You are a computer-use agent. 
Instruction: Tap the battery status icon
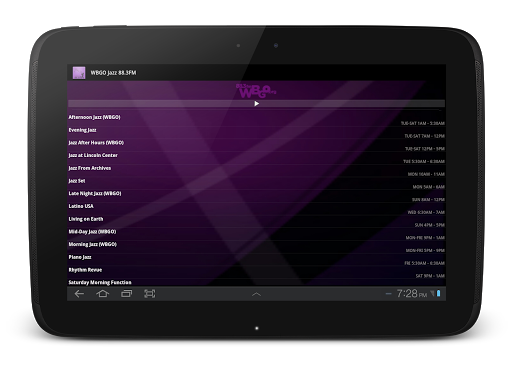[x=439, y=293]
